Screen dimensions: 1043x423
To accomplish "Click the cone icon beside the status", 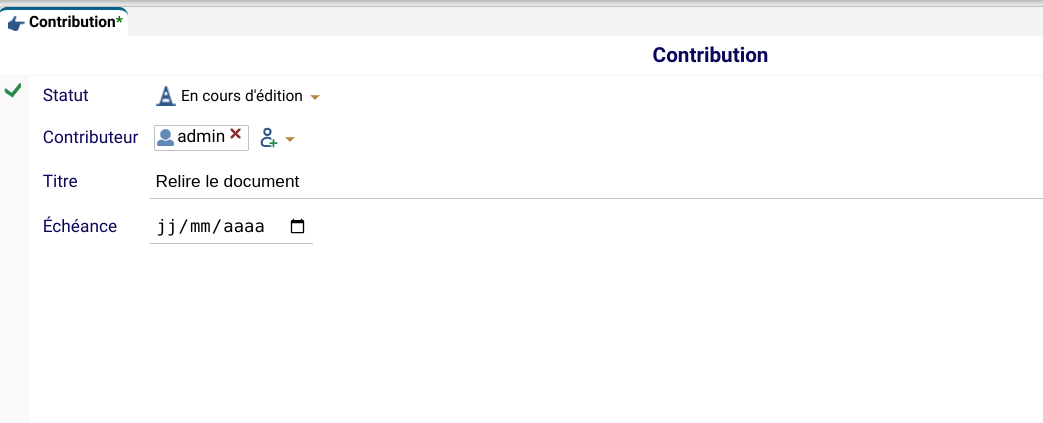I will [166, 96].
